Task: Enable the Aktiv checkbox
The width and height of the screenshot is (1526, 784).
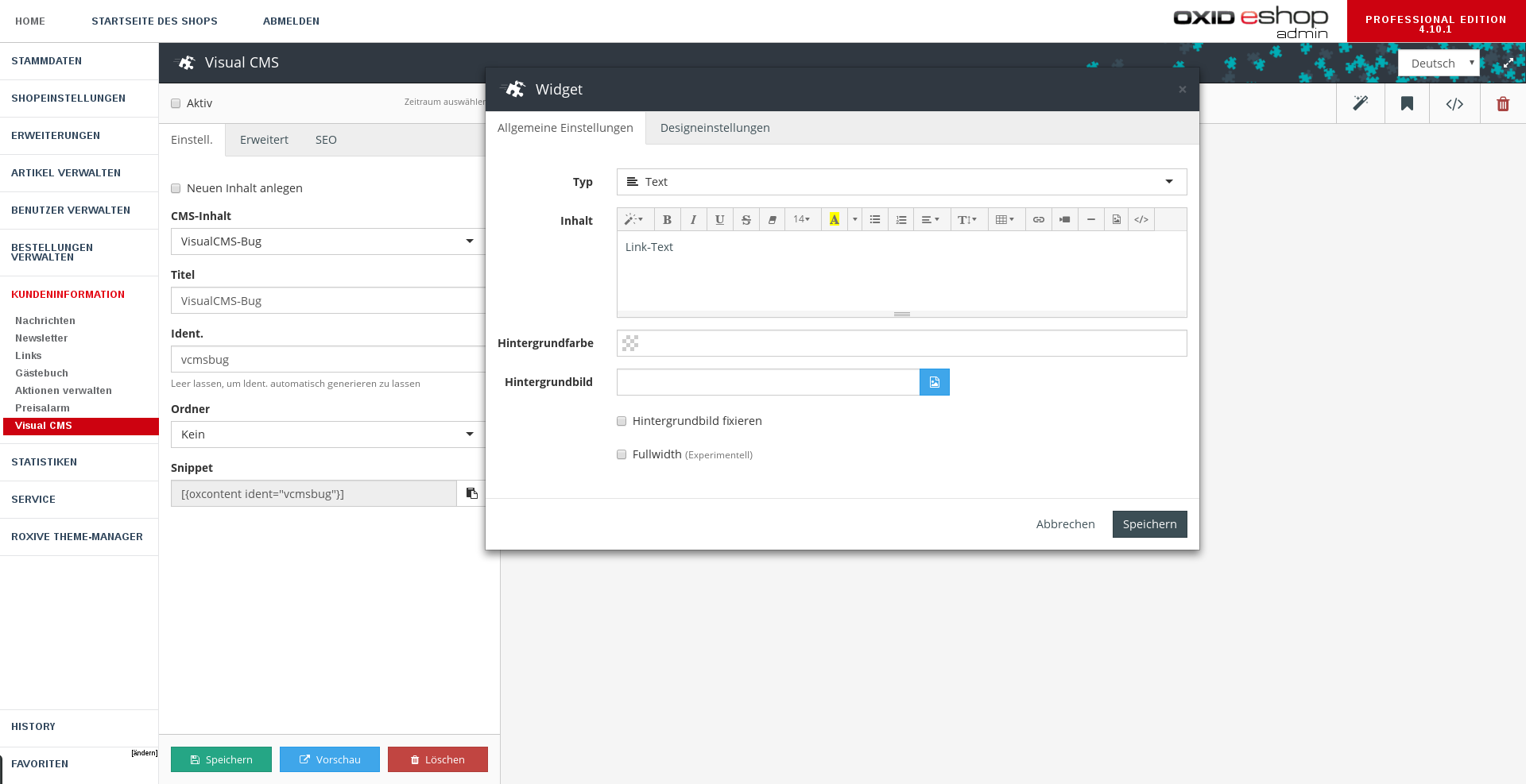Action: pyautogui.click(x=176, y=103)
